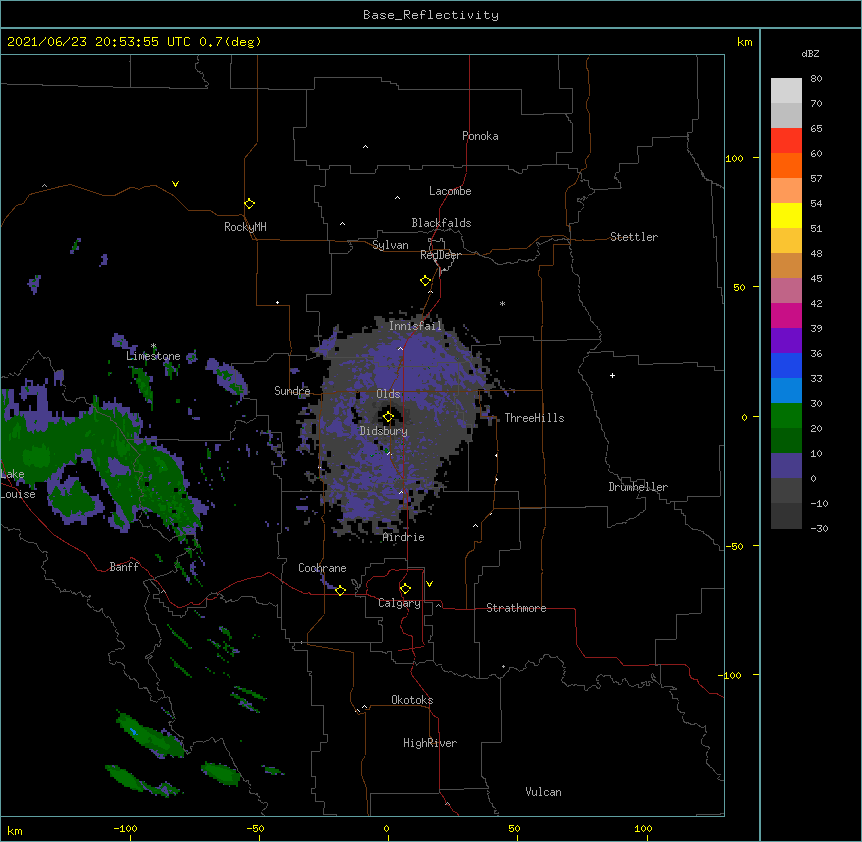
Task: Click the Strathmore city label
Action: pos(516,608)
